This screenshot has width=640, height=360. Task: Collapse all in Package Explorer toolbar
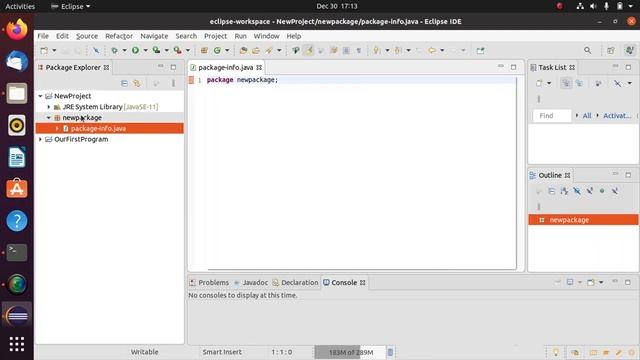(124, 83)
